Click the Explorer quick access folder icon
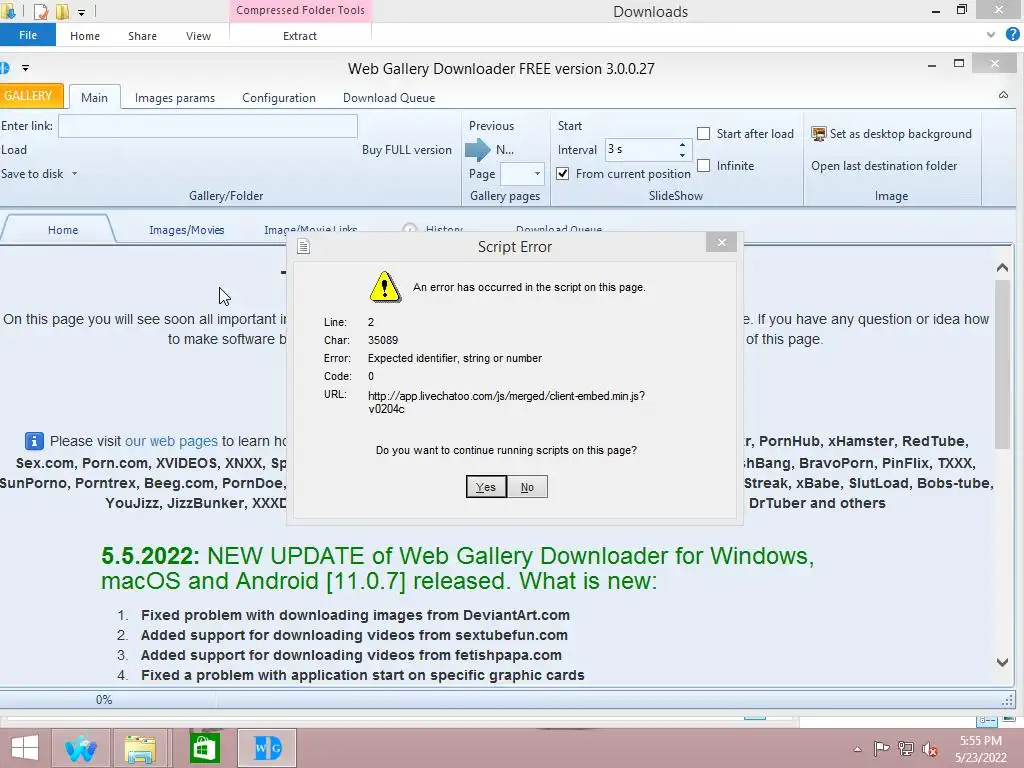The width and height of the screenshot is (1024, 768). 62,11
